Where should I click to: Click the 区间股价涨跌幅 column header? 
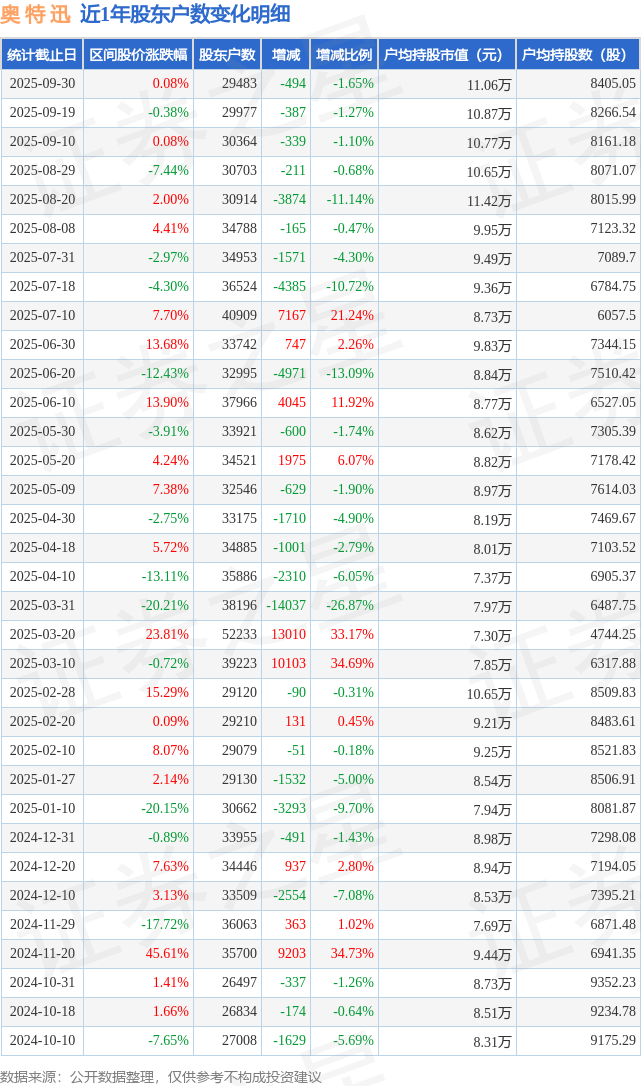137,55
